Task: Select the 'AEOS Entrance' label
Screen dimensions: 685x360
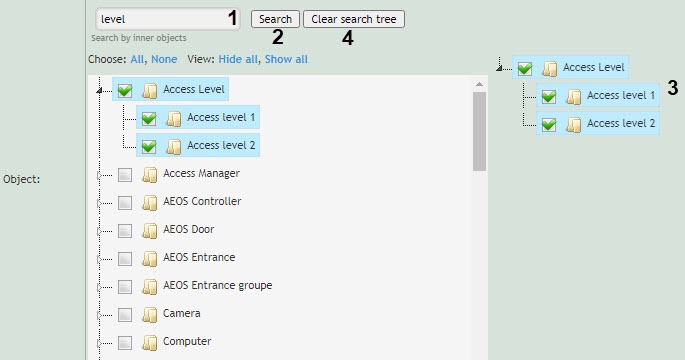Action: coord(199,257)
